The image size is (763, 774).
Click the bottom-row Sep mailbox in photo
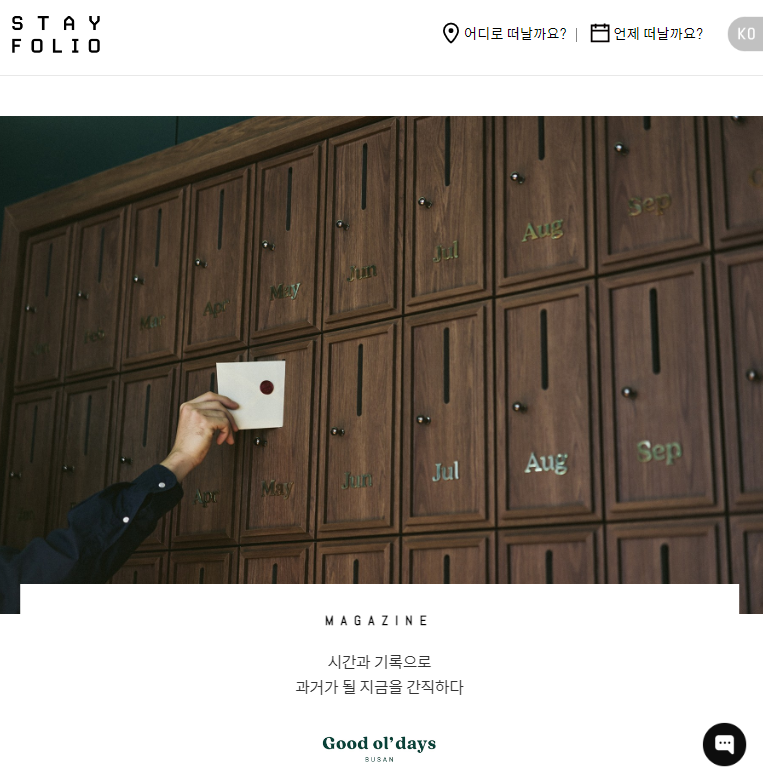pos(661,390)
